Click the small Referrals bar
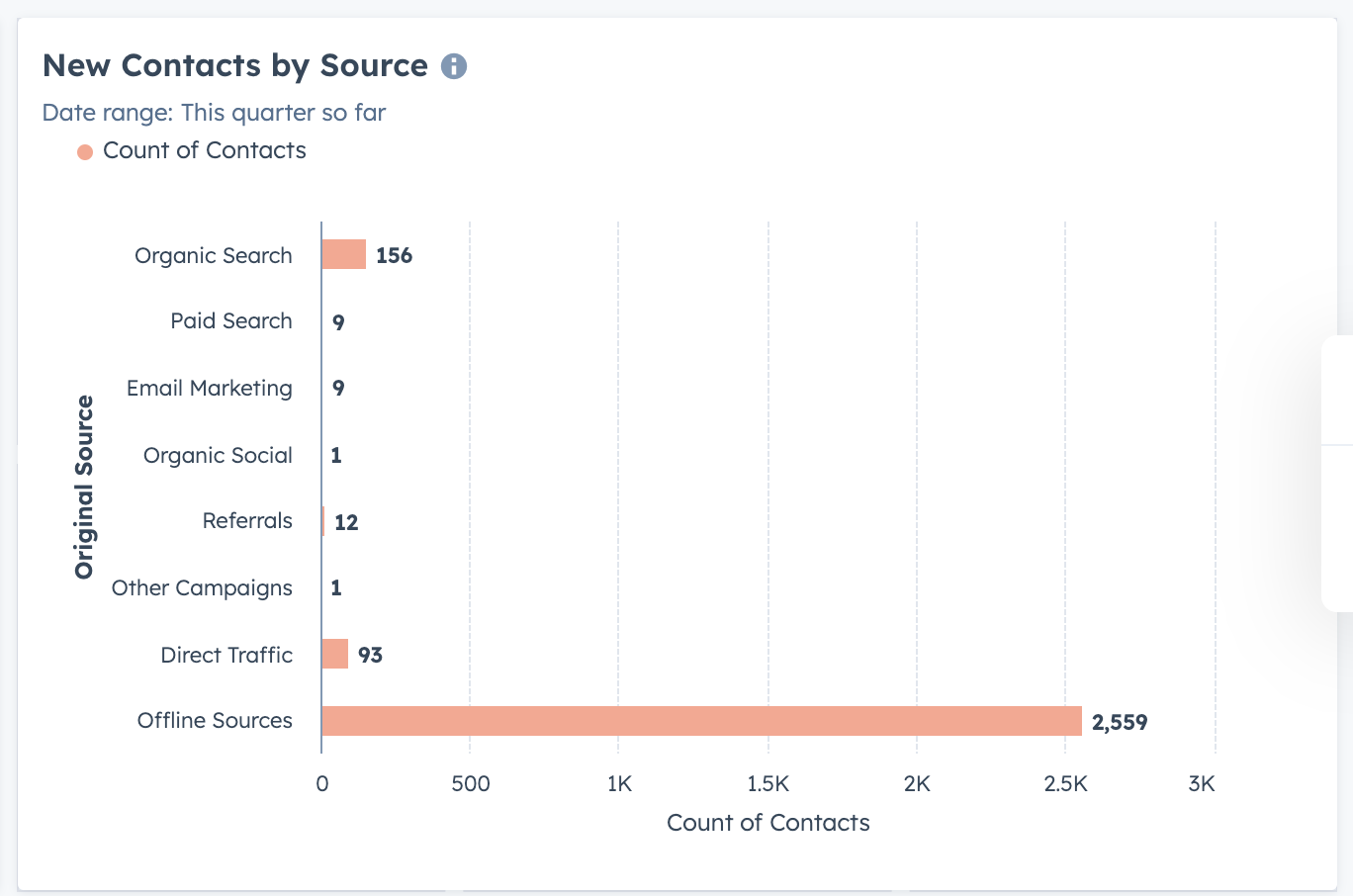 [323, 521]
